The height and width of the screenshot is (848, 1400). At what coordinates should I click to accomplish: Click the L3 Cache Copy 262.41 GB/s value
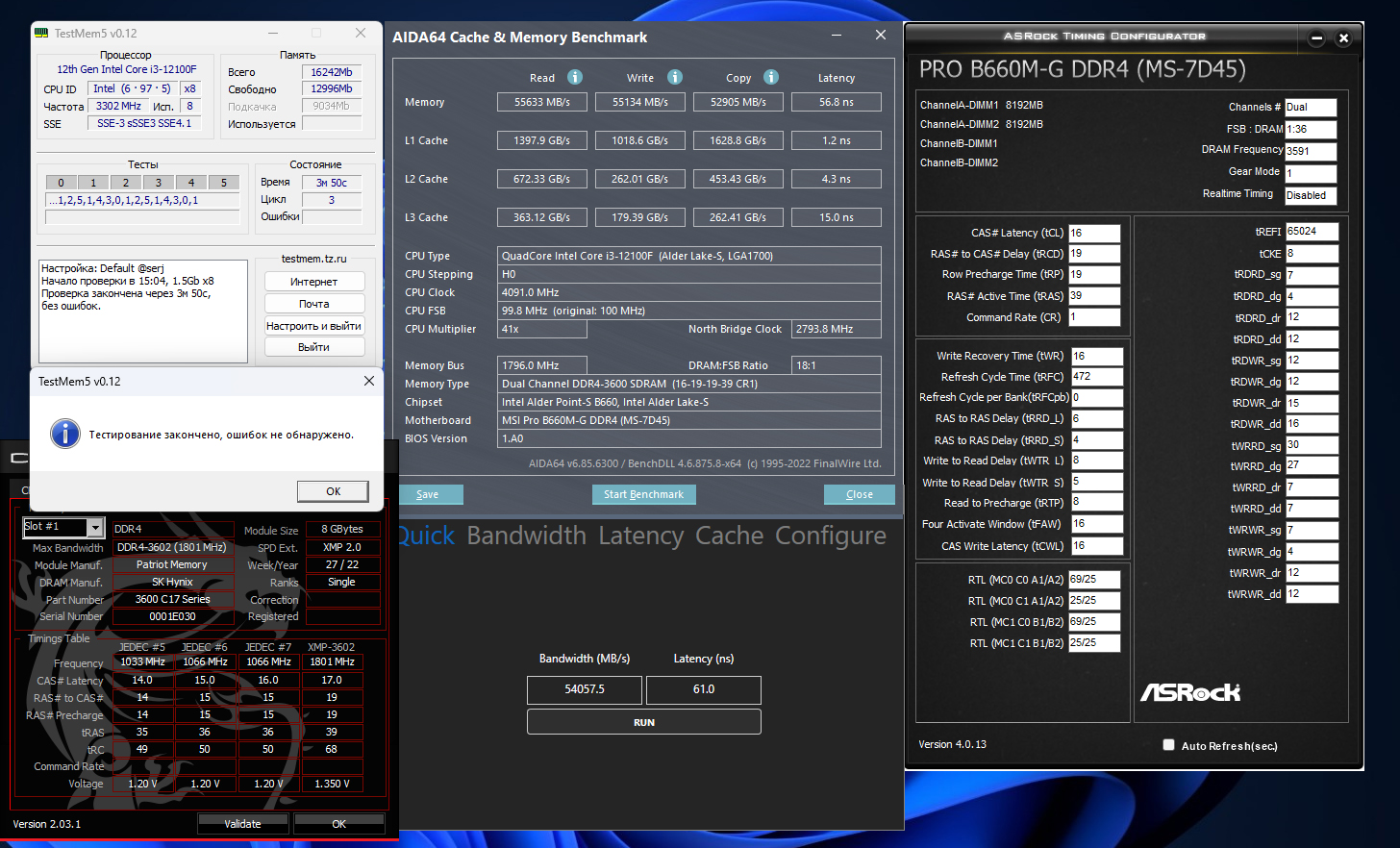[738, 217]
